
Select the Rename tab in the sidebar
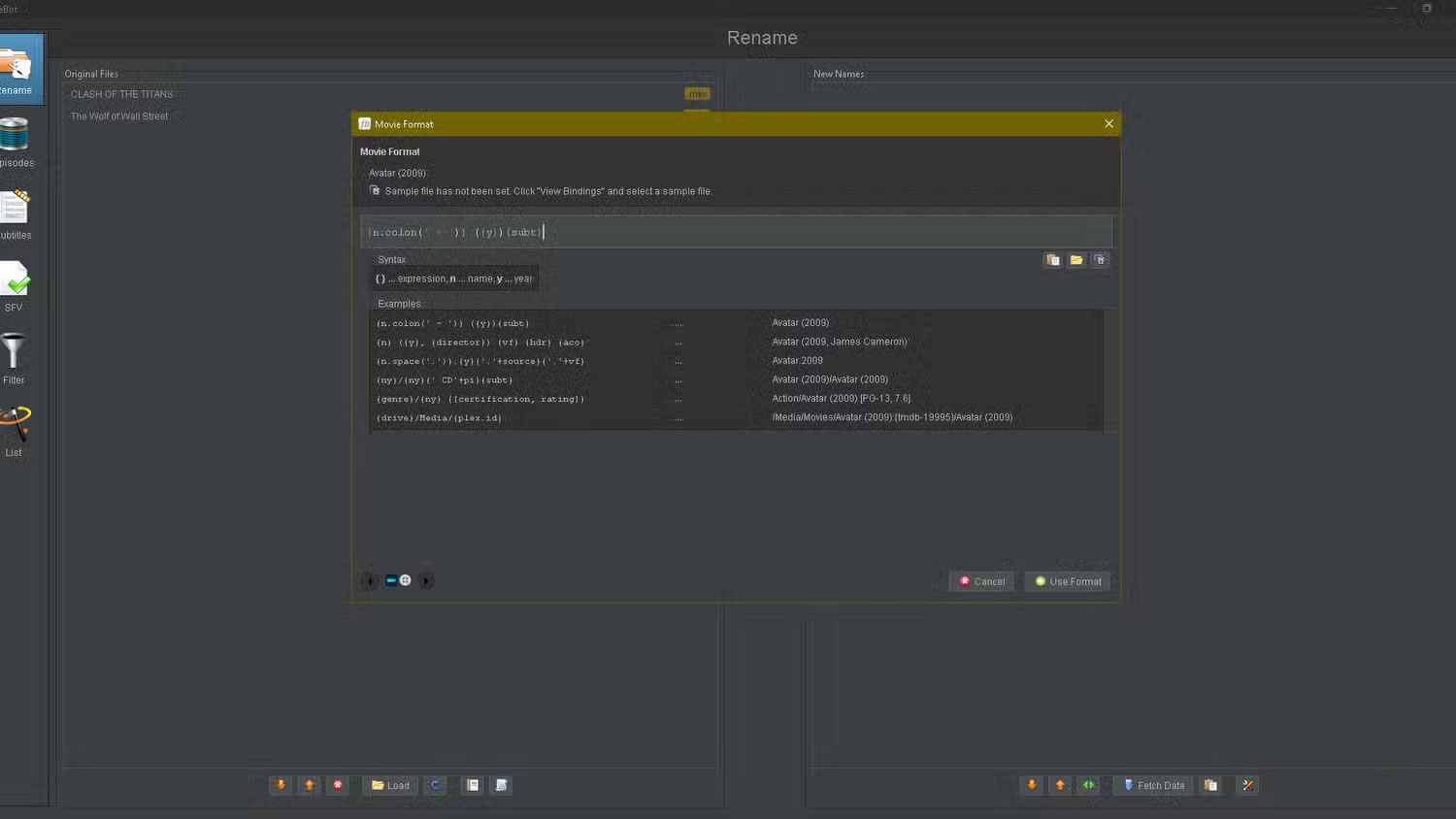coord(19,68)
